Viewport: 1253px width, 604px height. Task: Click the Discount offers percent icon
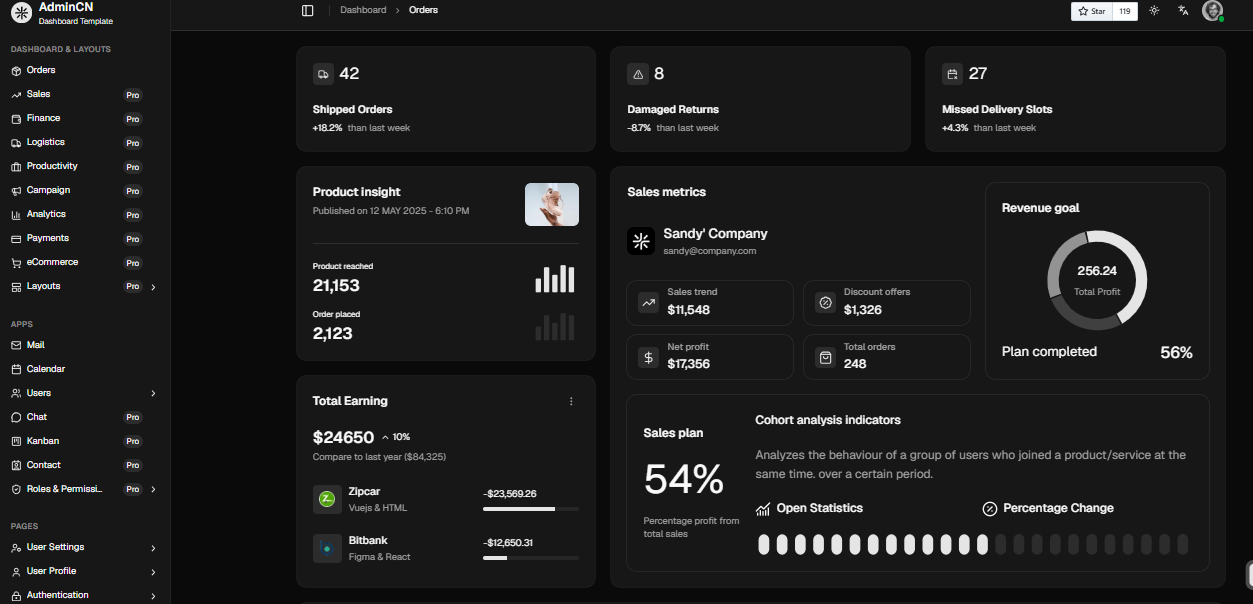pyautogui.click(x=825, y=302)
